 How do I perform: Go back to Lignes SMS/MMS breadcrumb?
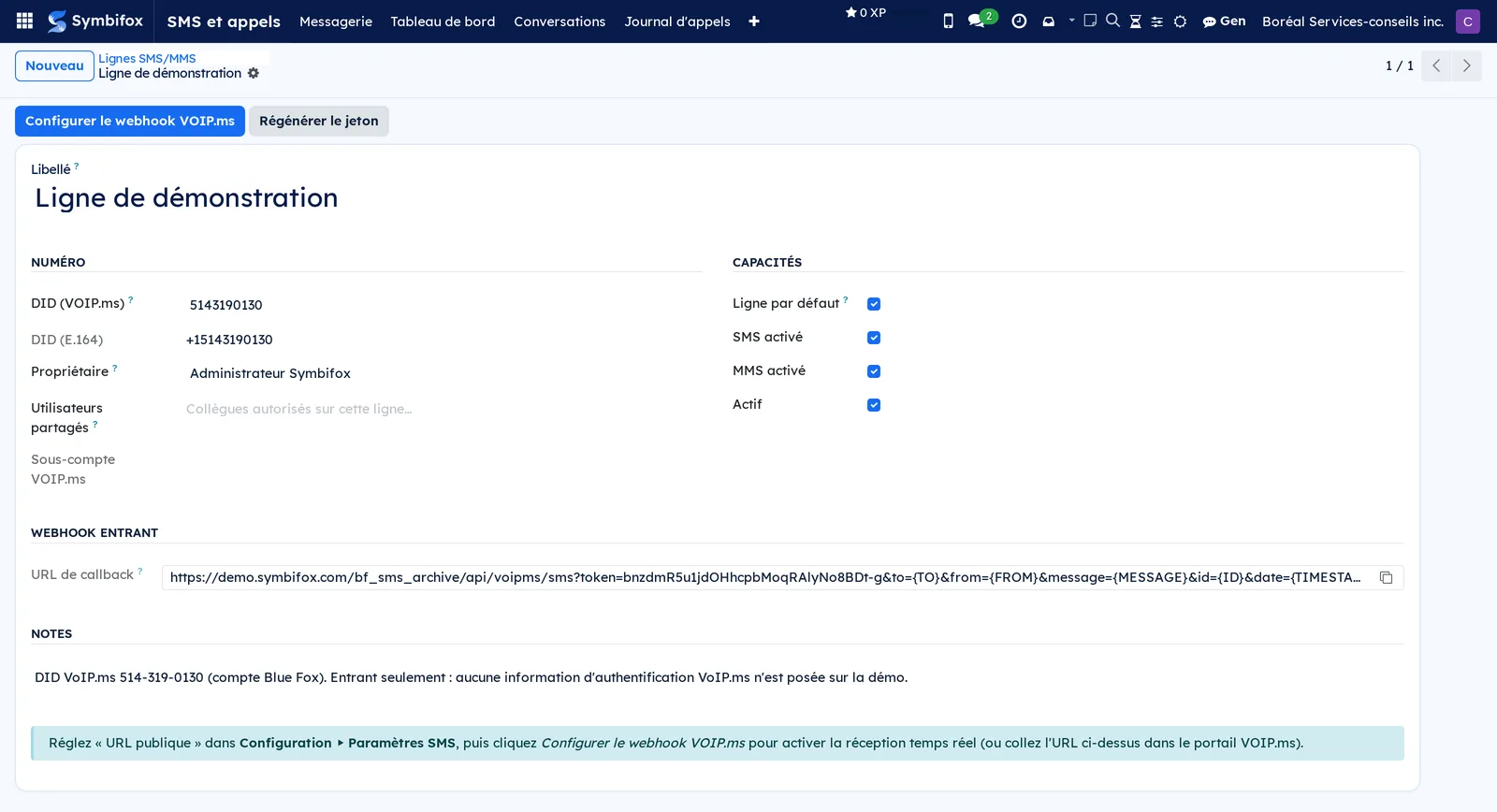(x=147, y=58)
